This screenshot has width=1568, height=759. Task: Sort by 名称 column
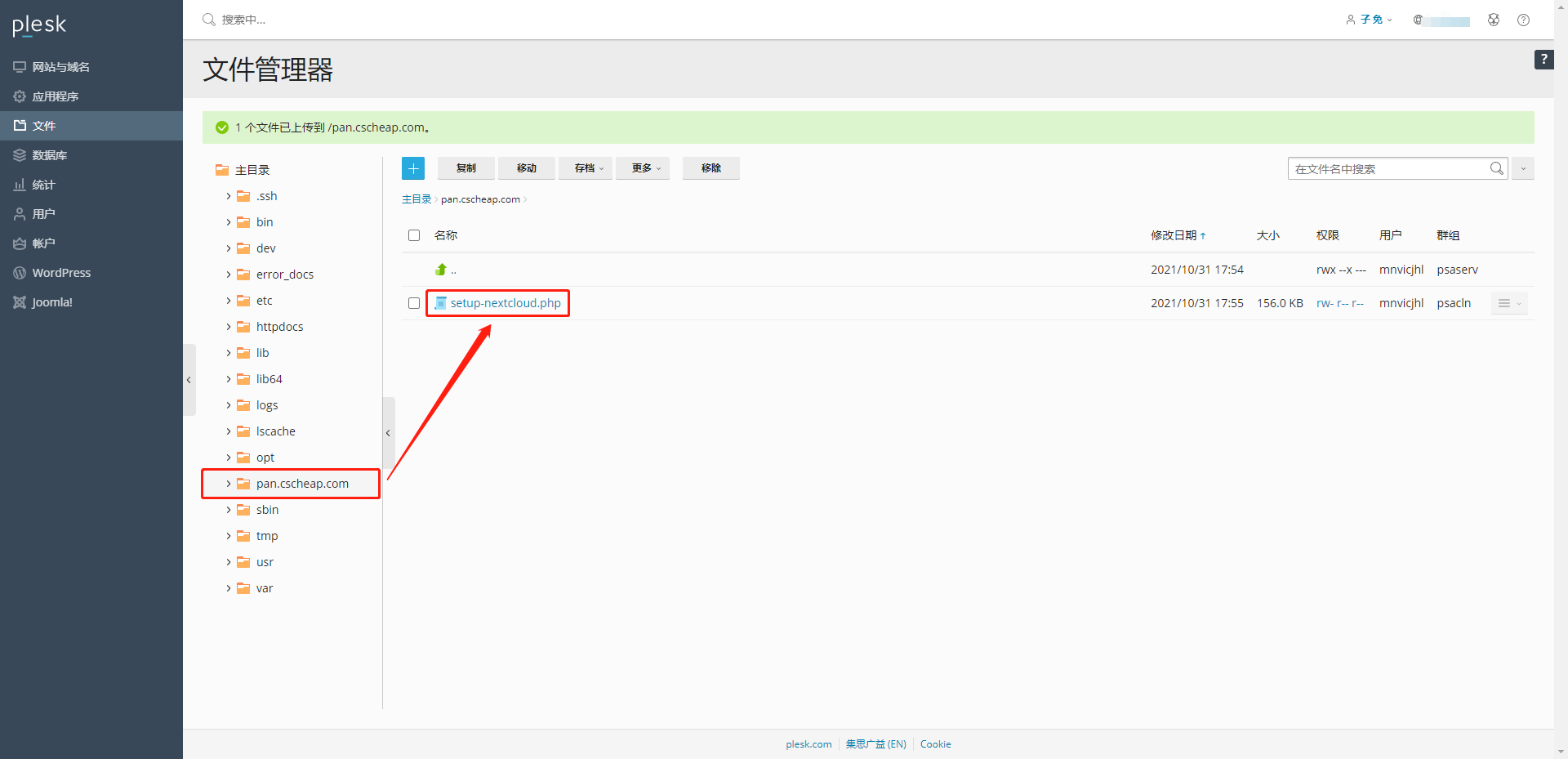pos(446,235)
